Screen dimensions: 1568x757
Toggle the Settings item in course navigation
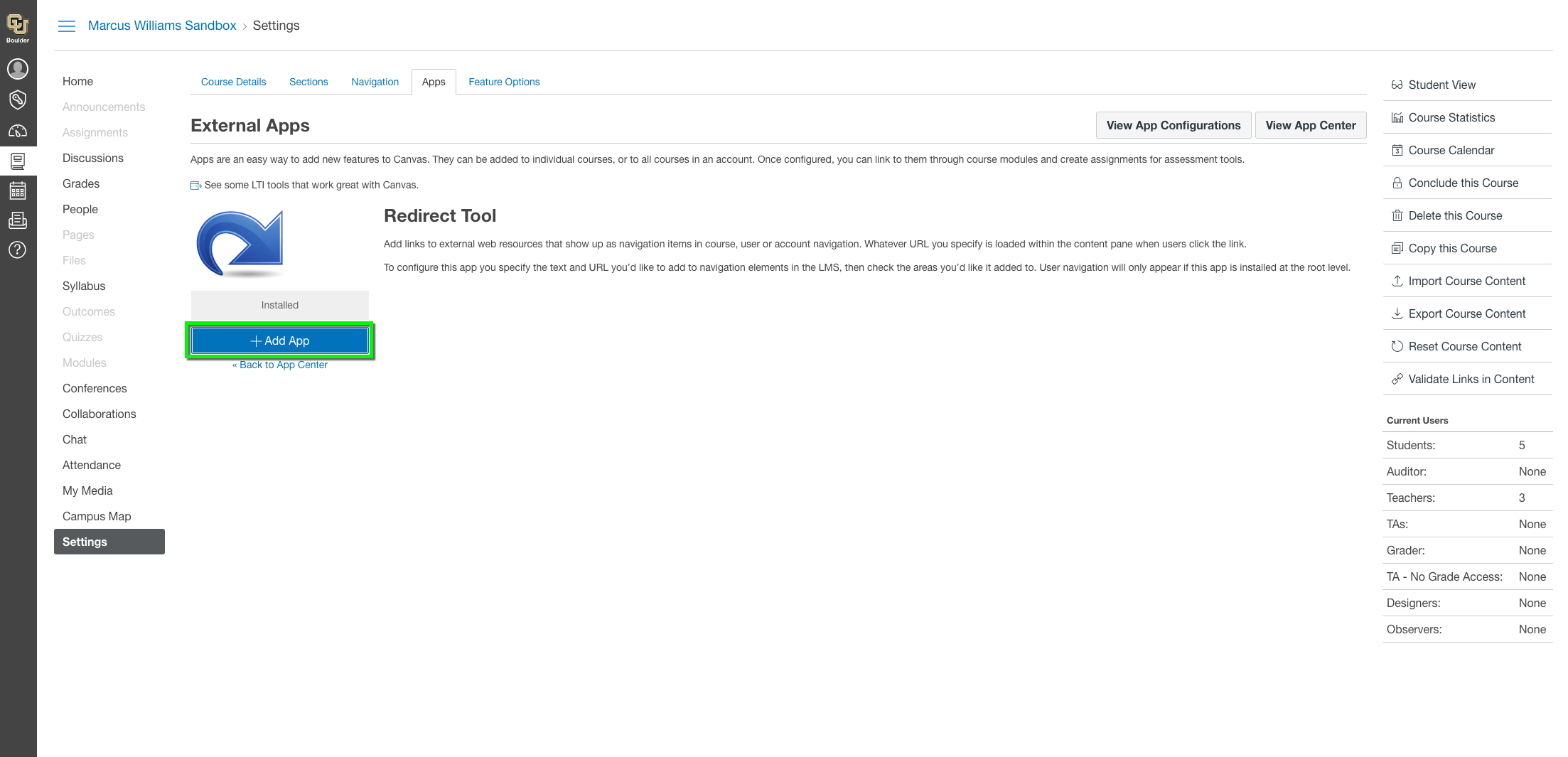tap(84, 542)
